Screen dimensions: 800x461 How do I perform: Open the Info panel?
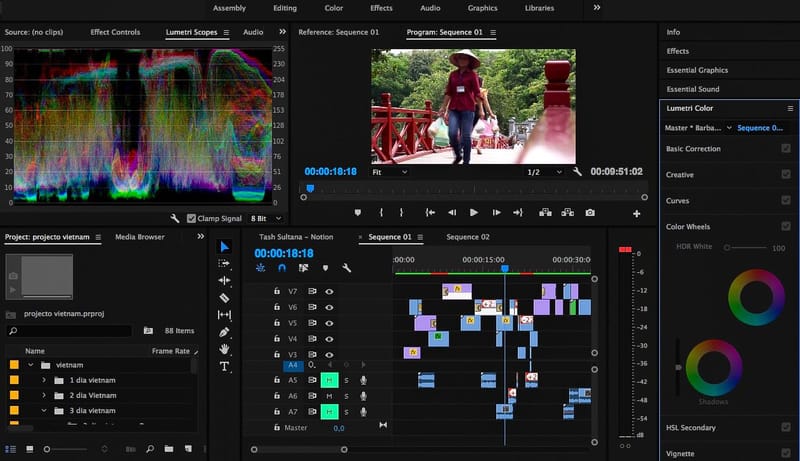[x=673, y=32]
